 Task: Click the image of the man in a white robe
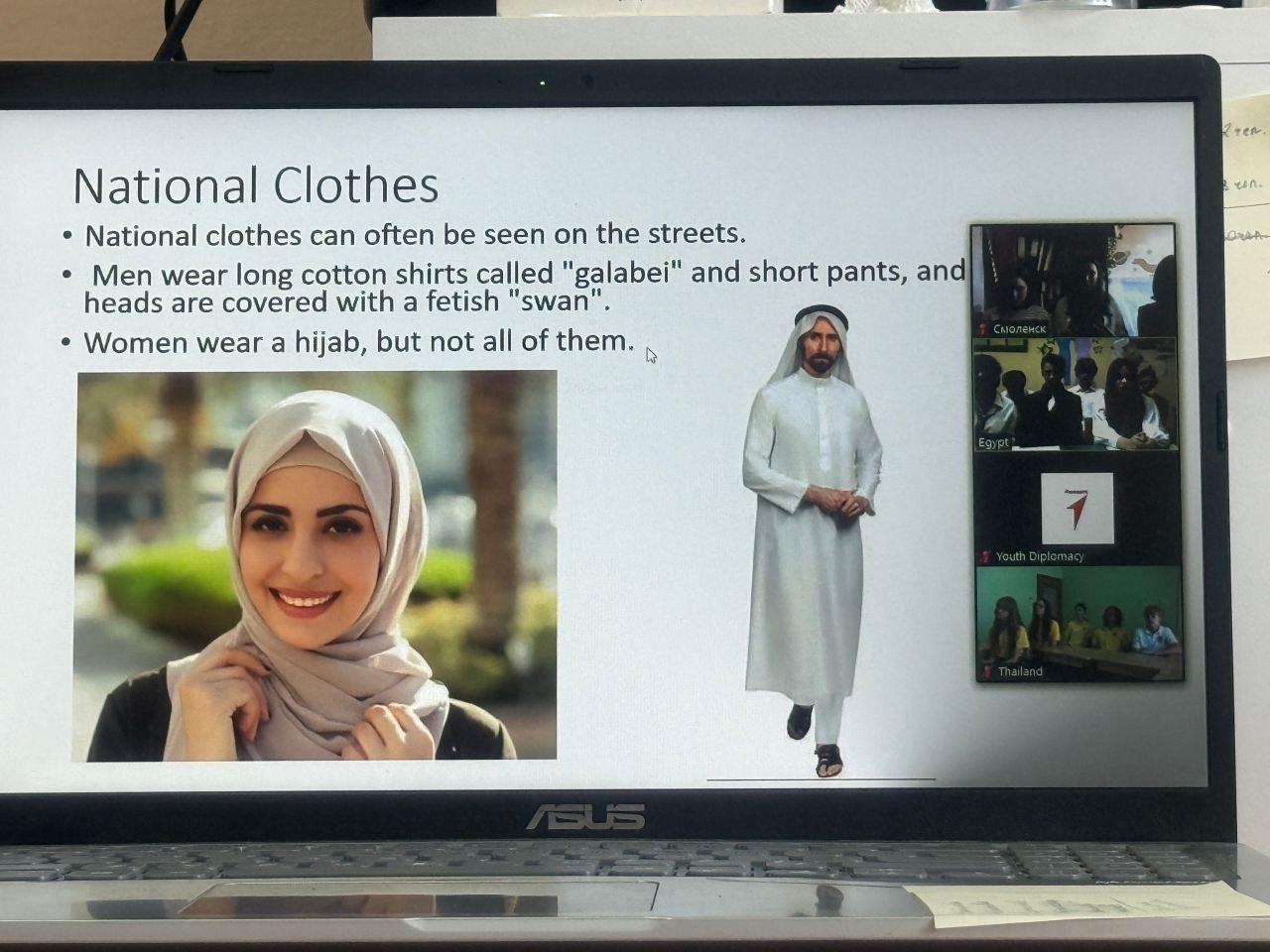(x=814, y=541)
